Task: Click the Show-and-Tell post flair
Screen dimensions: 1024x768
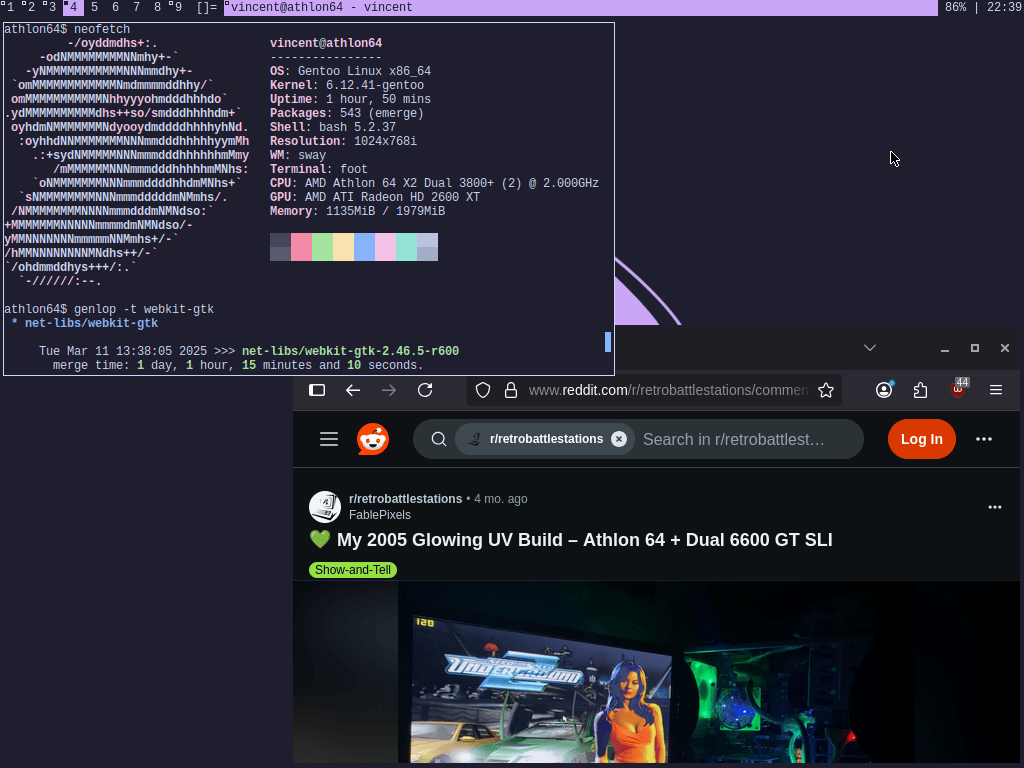Action: click(x=353, y=570)
